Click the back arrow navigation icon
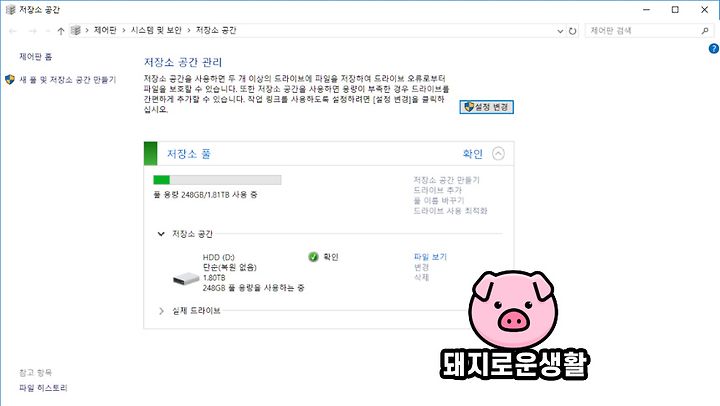 [x=13, y=31]
